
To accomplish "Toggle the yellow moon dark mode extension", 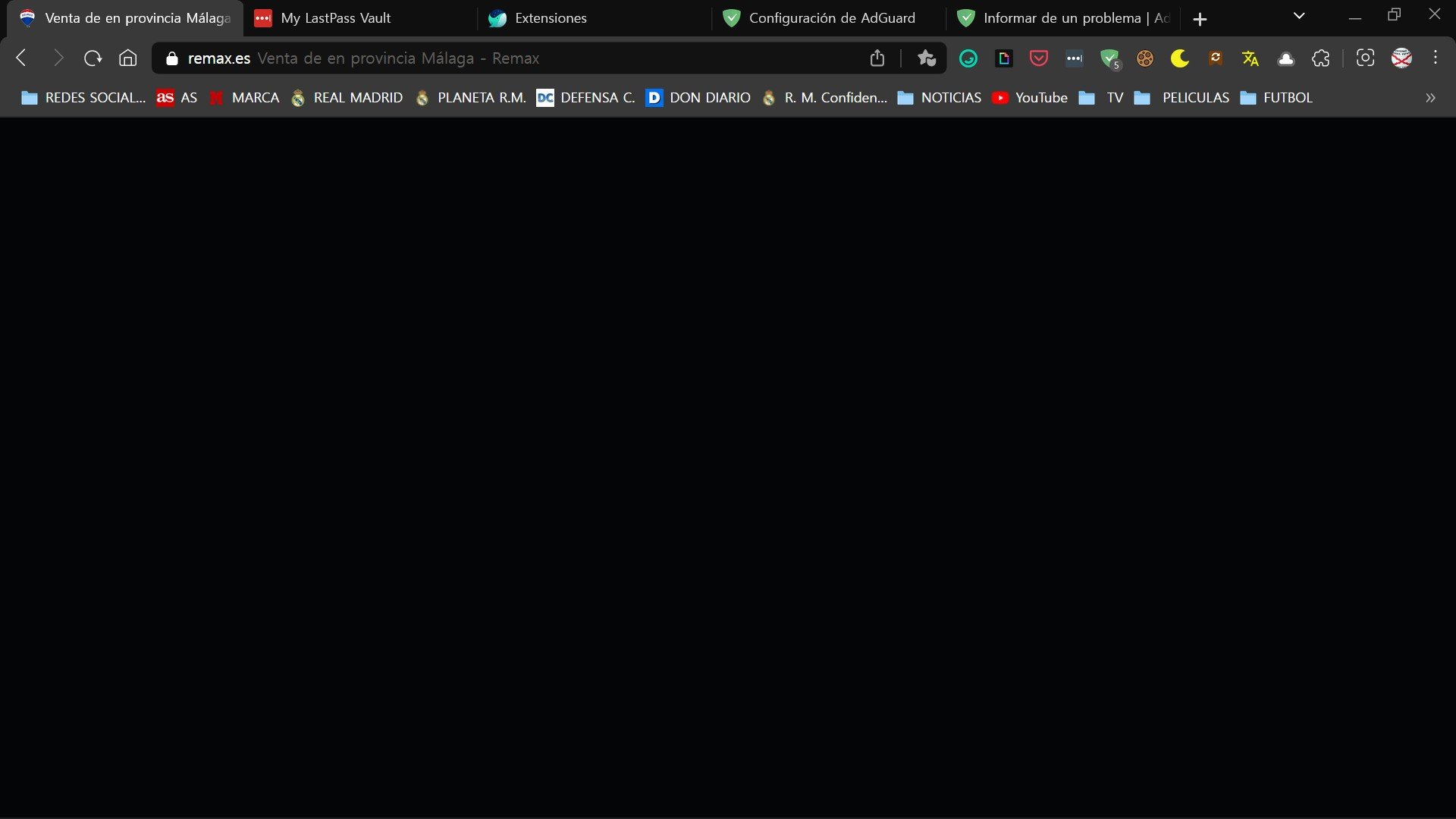I will click(x=1180, y=58).
